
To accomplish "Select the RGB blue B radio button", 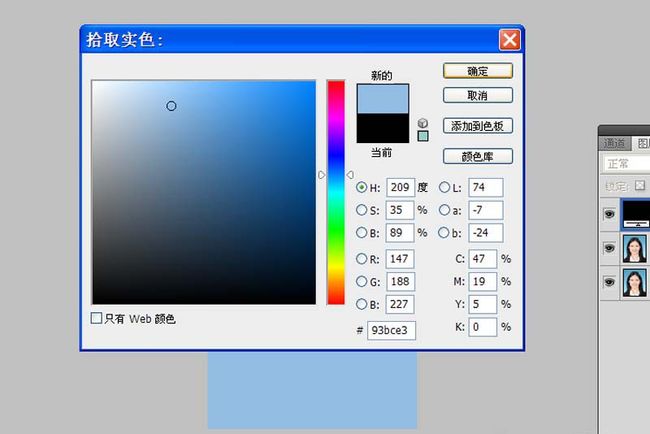I will click(361, 304).
